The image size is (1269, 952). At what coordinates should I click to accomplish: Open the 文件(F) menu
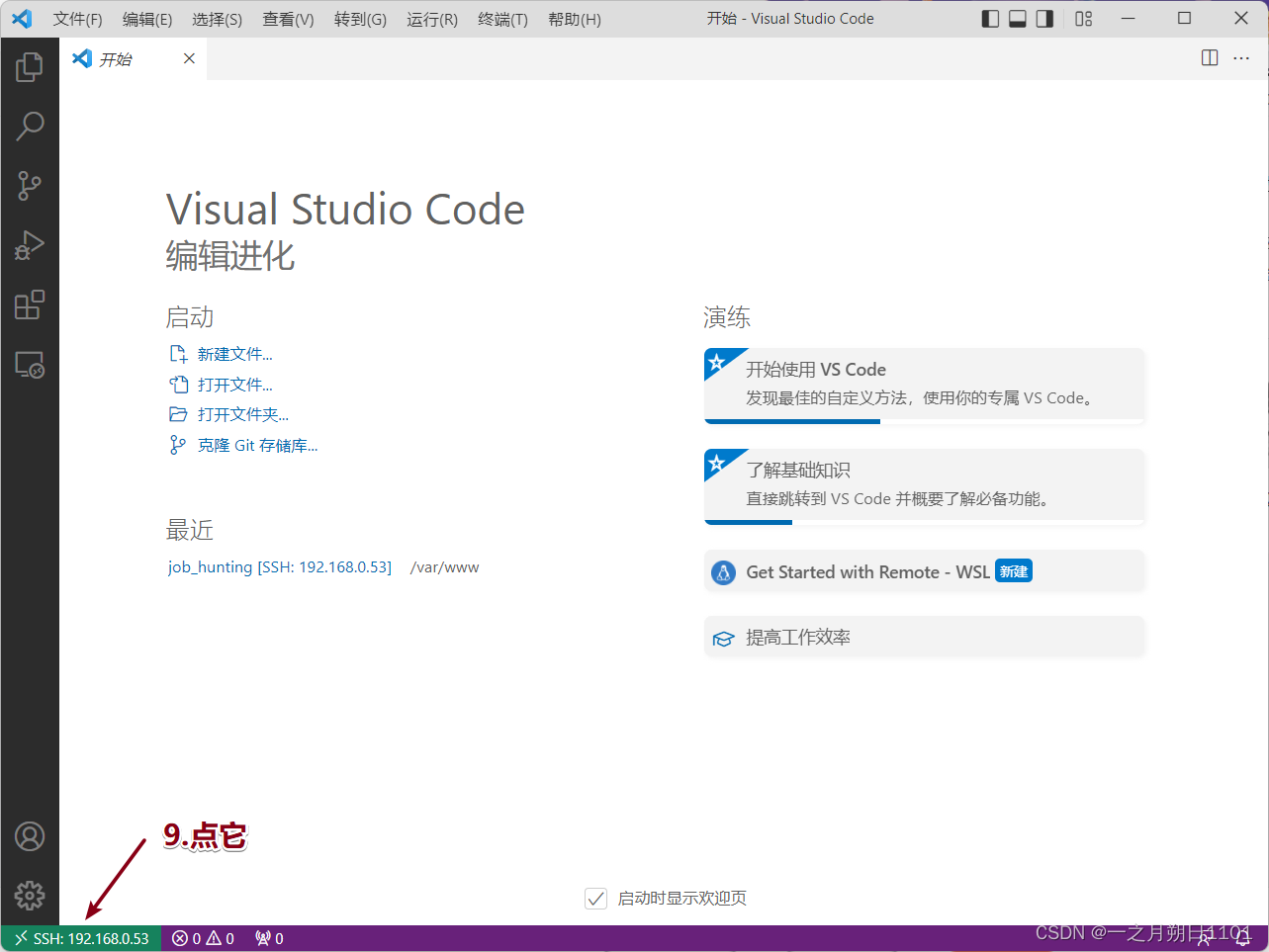[77, 20]
